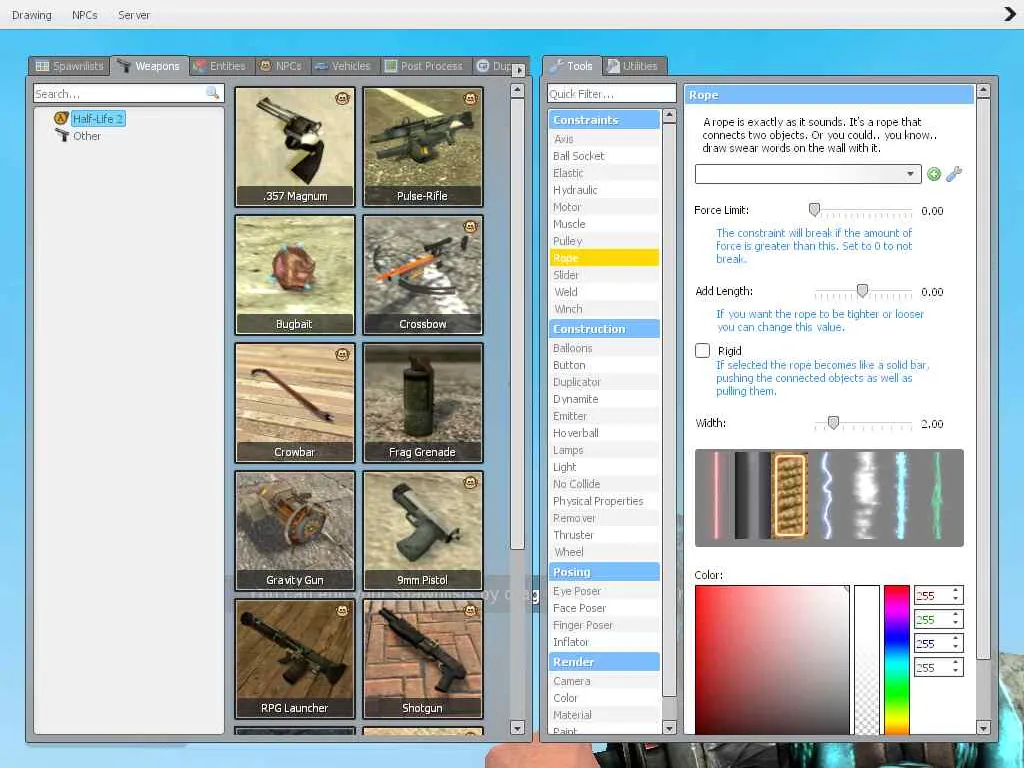
Task: Open preset editor with wrench icon
Action: (954, 174)
